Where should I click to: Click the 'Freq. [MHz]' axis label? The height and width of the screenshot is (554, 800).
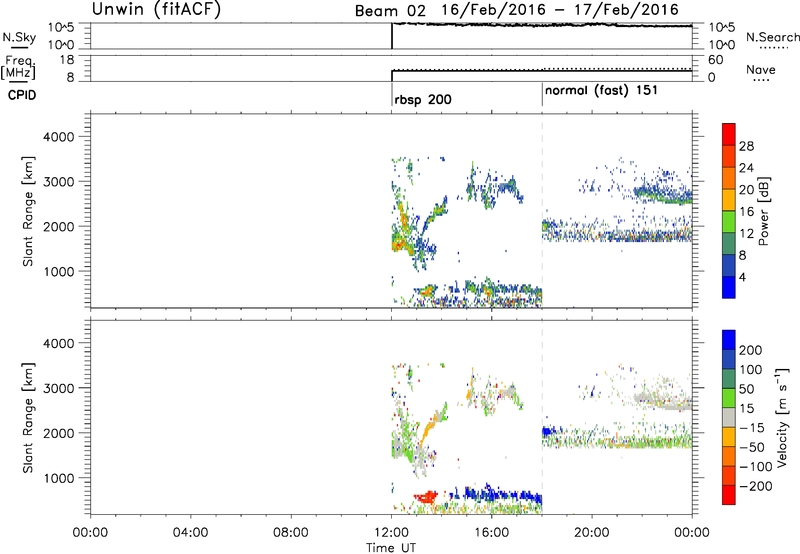(x=18, y=68)
